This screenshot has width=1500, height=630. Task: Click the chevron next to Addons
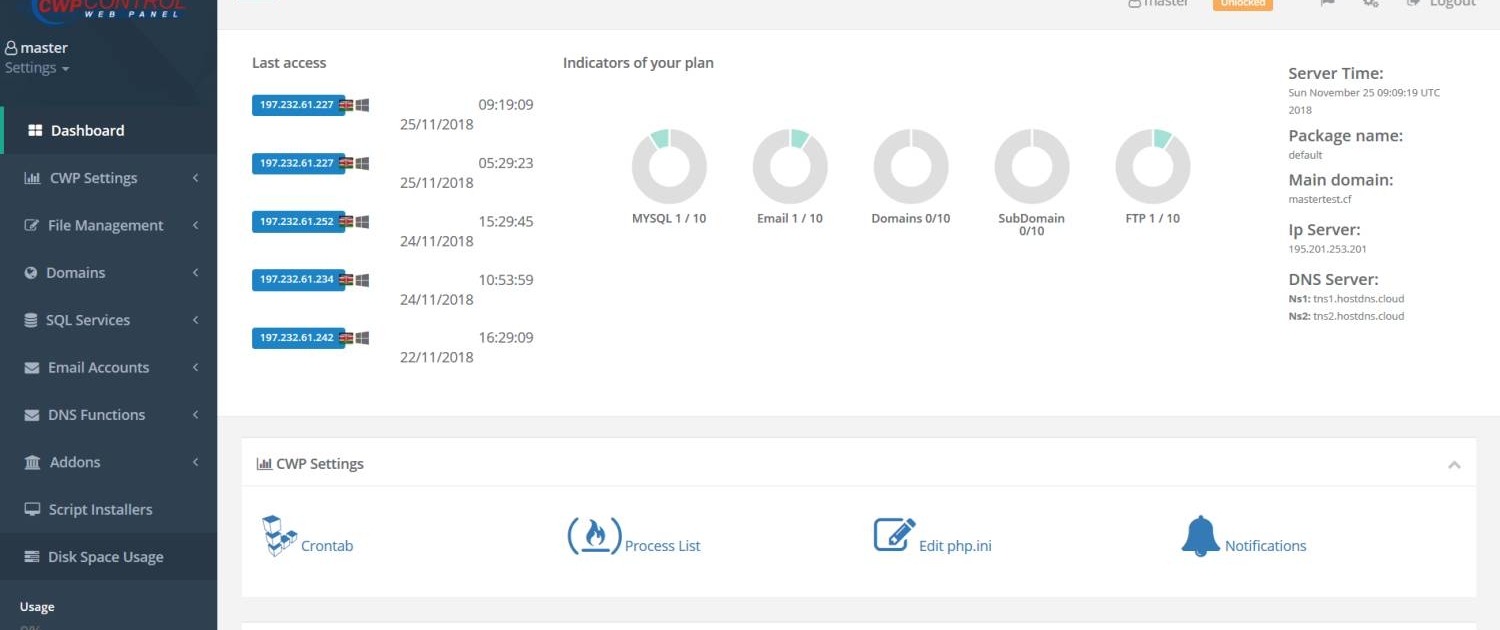pos(196,462)
